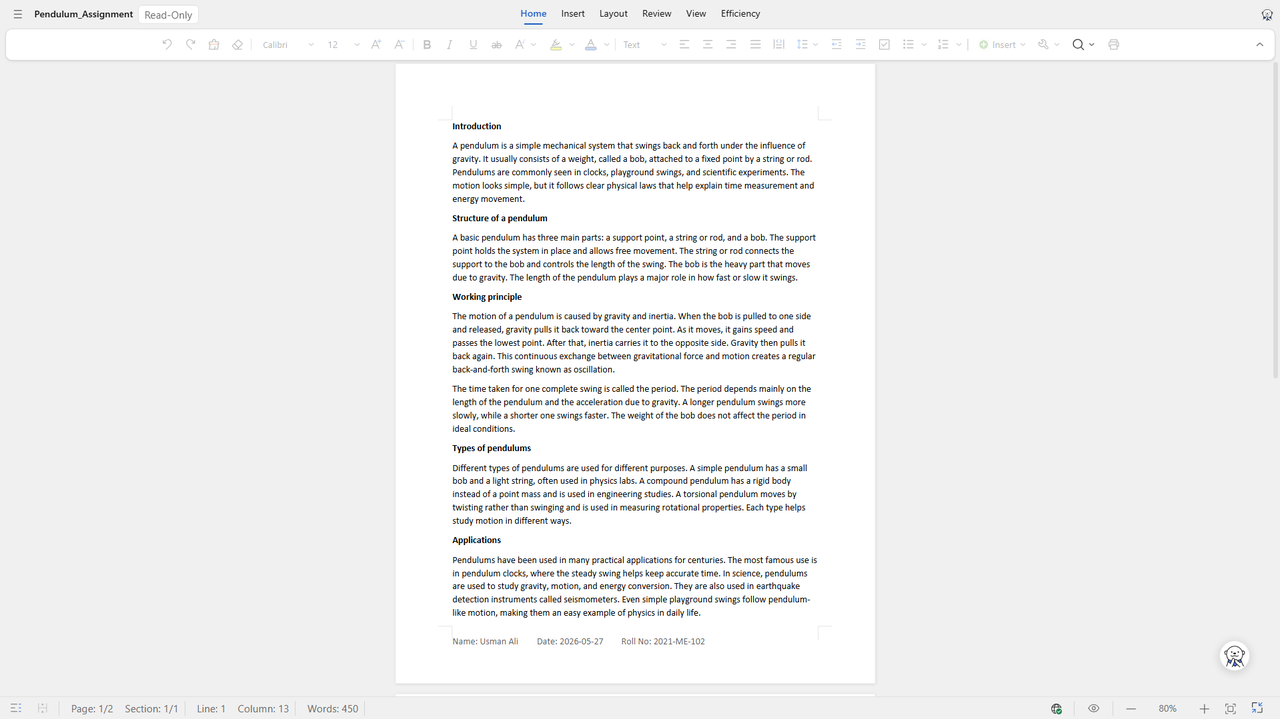The width and height of the screenshot is (1280, 719).
Task: Increase the paragraph indent
Action: tap(861, 45)
